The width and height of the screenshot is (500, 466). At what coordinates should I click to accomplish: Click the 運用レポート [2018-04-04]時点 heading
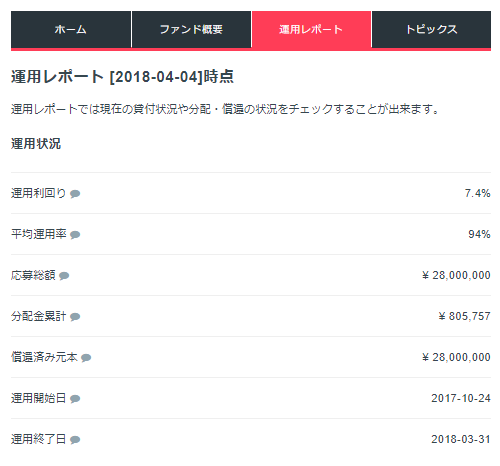(122, 77)
